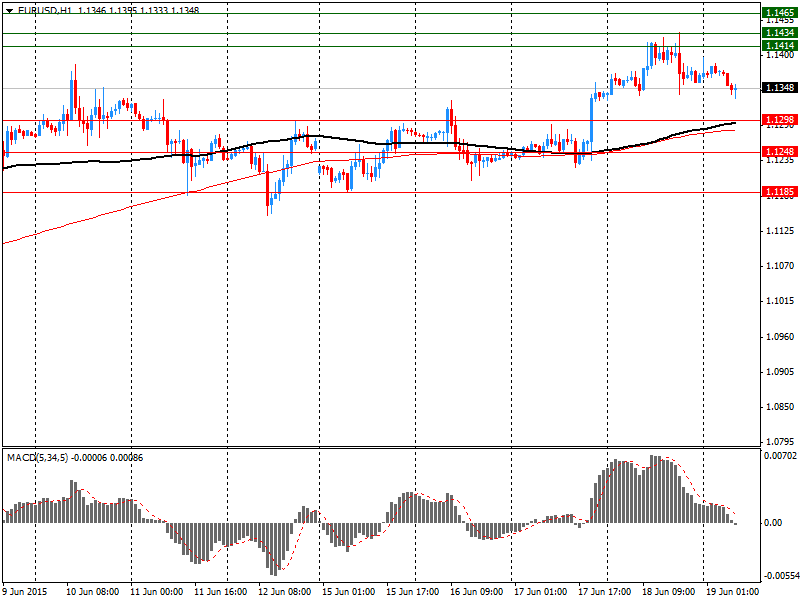800x600 pixels.
Task: Click the 1.0905 price scale value
Action: pyautogui.click(x=780, y=372)
